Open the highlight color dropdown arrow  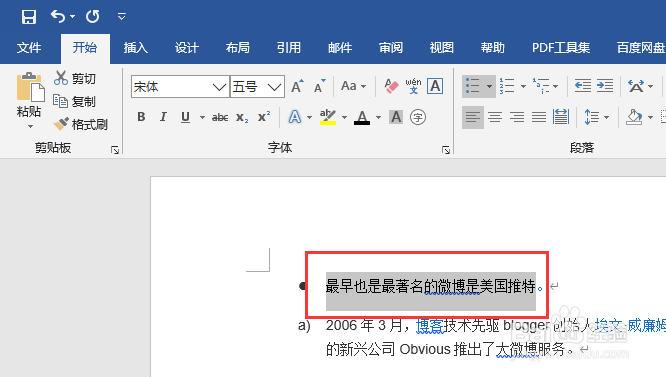coord(344,117)
